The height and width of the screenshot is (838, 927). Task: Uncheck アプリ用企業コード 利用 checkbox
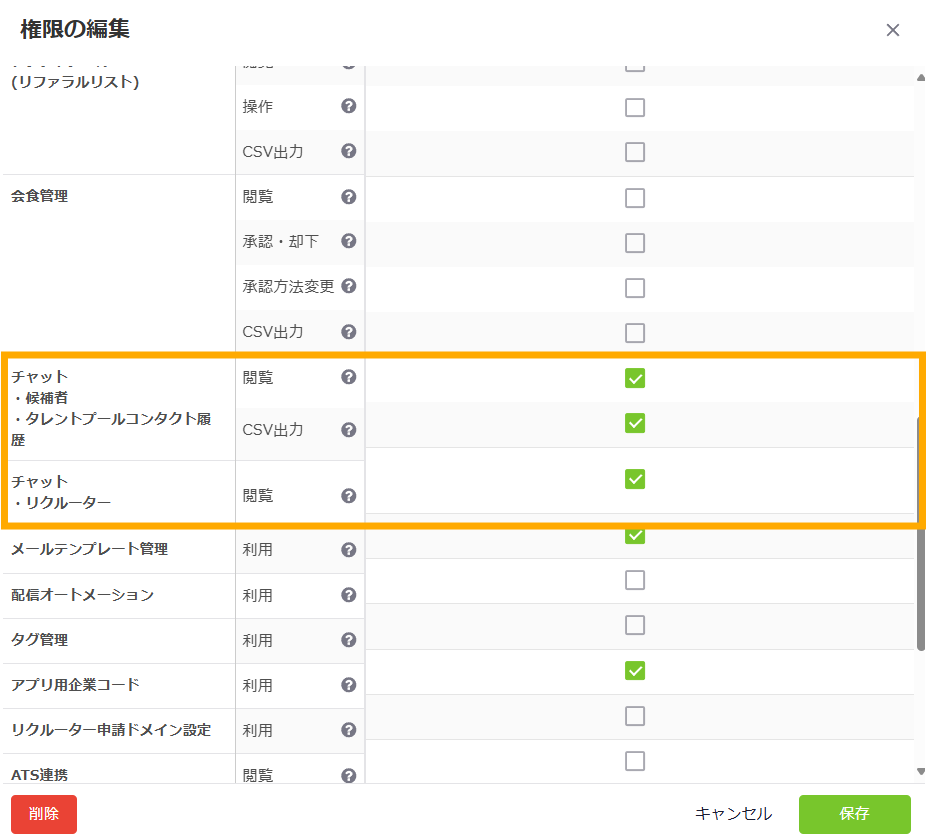tap(635, 670)
